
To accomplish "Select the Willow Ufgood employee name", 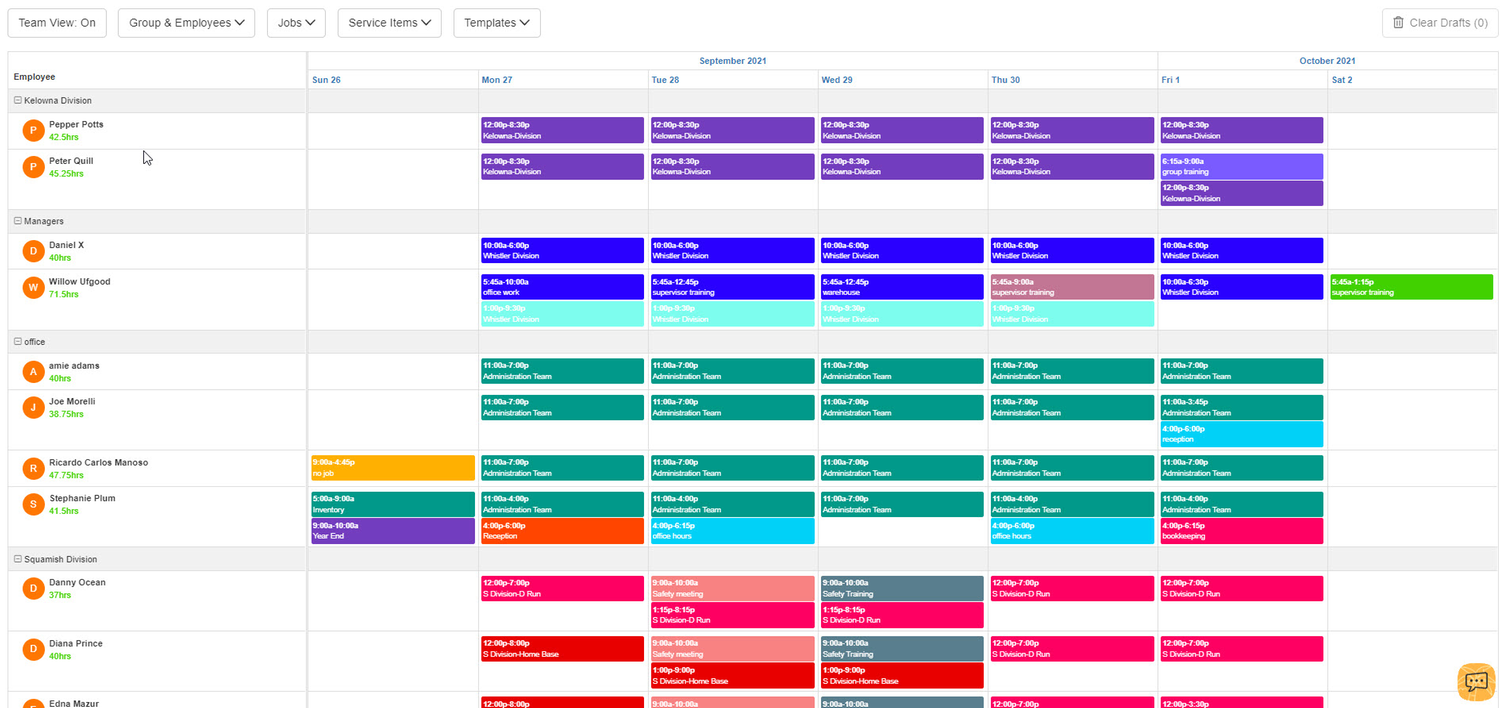I will 80,282.
